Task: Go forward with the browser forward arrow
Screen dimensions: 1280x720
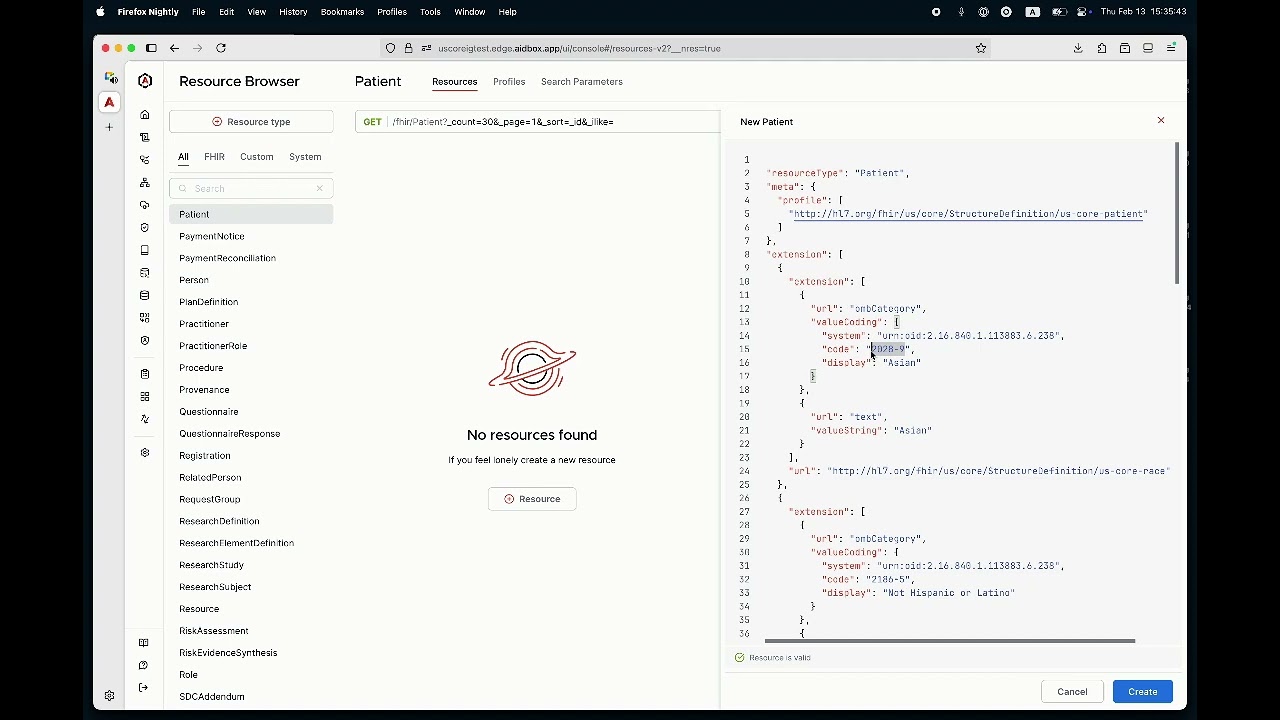Action: [197, 48]
